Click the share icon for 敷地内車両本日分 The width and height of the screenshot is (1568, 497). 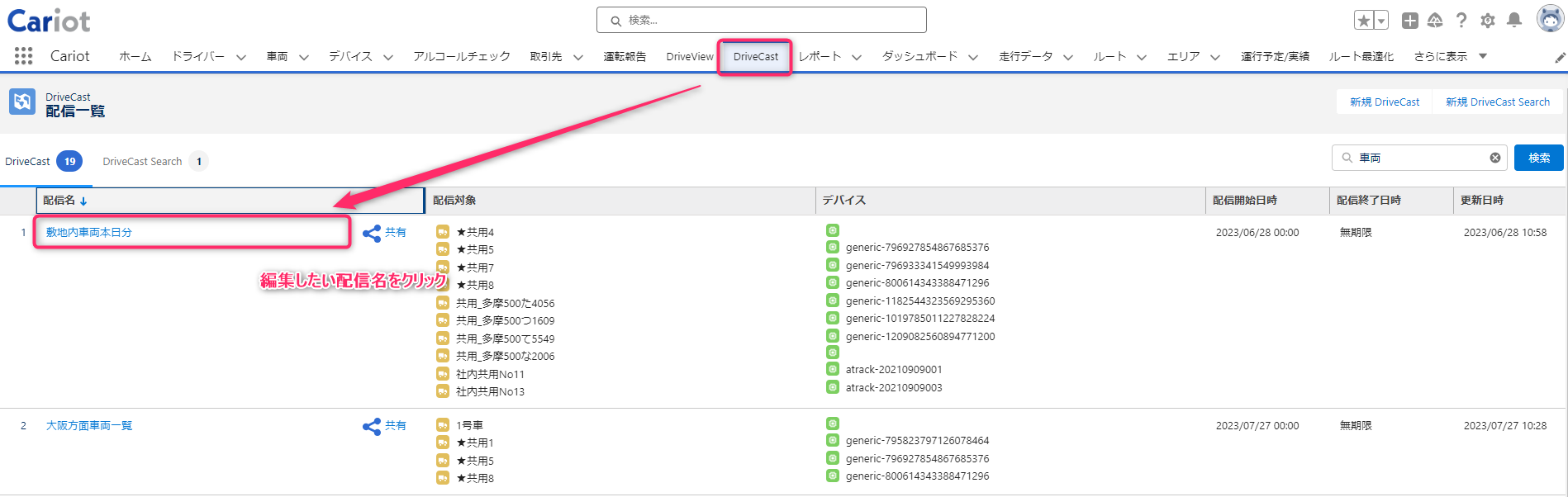(372, 233)
